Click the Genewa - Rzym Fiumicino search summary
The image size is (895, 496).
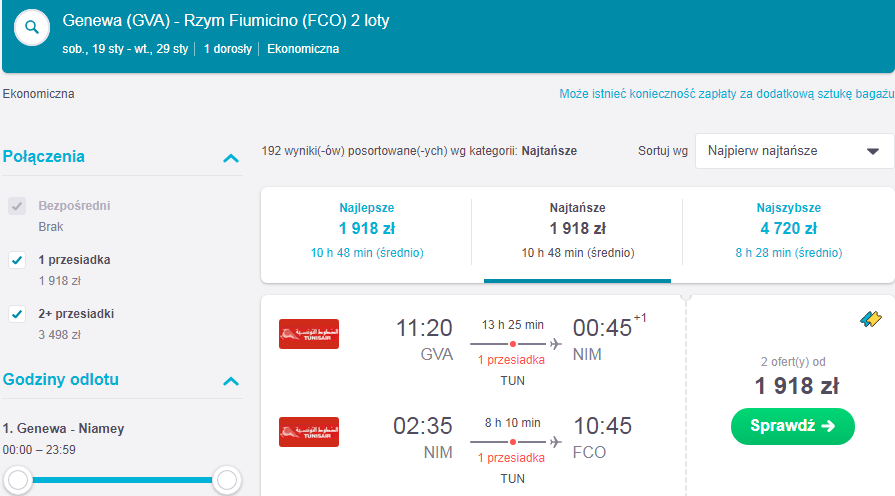pos(225,21)
